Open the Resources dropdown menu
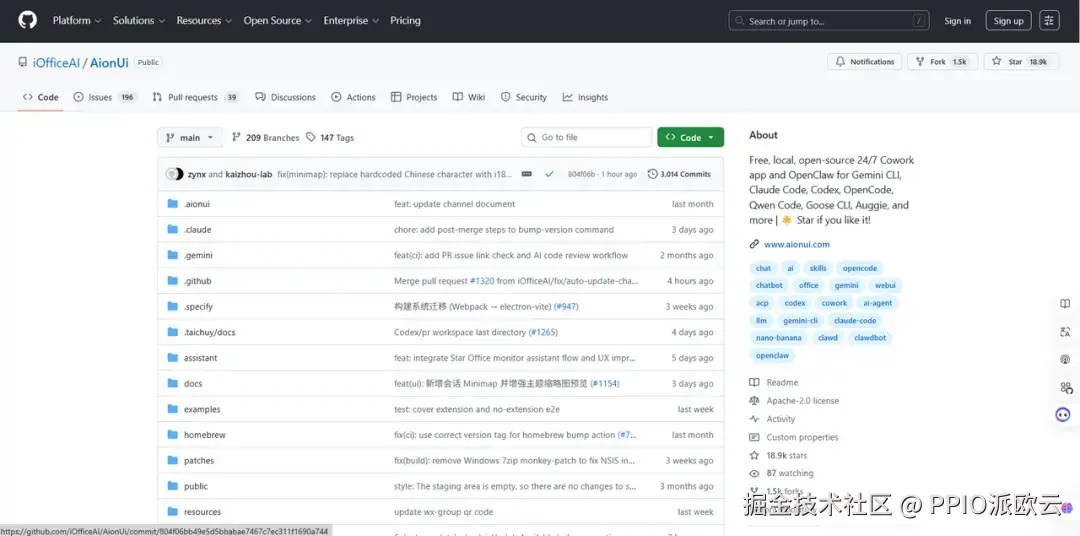The width and height of the screenshot is (1080, 536). click(x=204, y=21)
